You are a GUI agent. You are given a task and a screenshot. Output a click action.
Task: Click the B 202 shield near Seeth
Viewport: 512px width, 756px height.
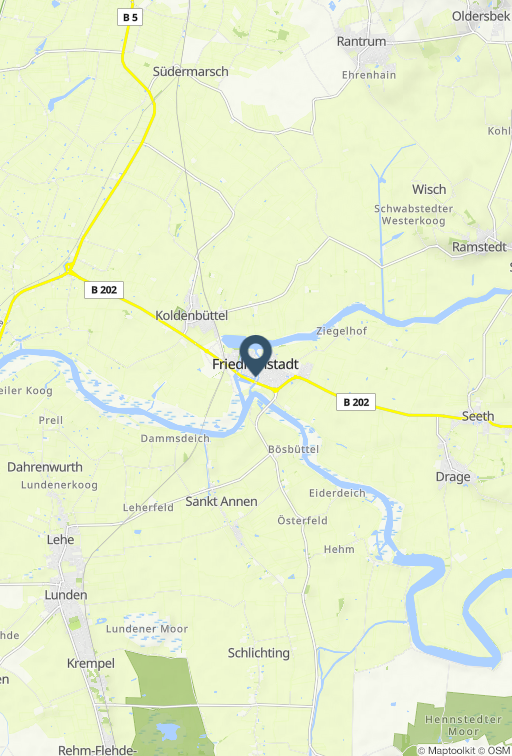point(356,402)
